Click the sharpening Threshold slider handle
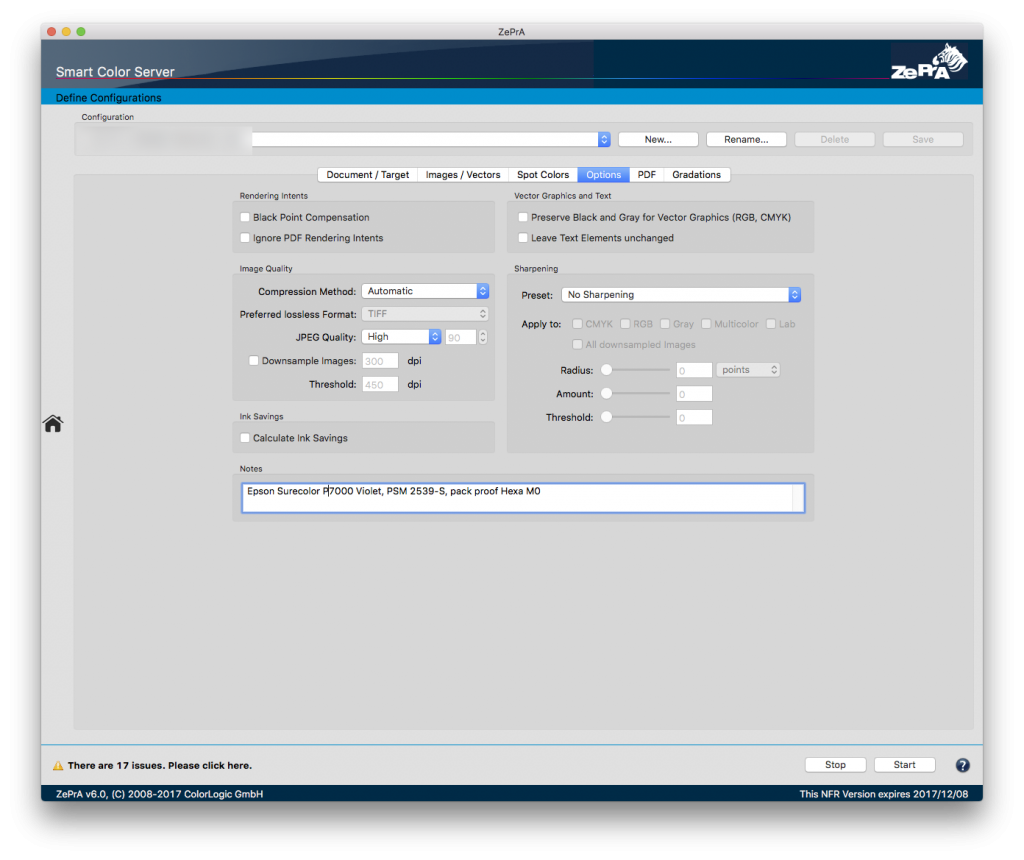This screenshot has width=1024, height=860. (607, 417)
